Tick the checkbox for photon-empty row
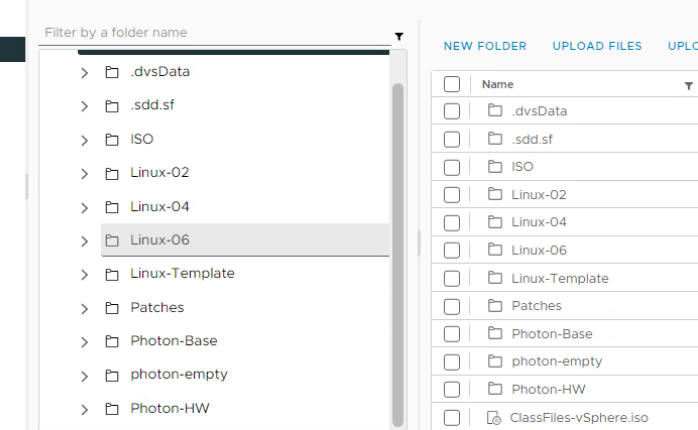Screen dimensions: 698x430 point(452,362)
